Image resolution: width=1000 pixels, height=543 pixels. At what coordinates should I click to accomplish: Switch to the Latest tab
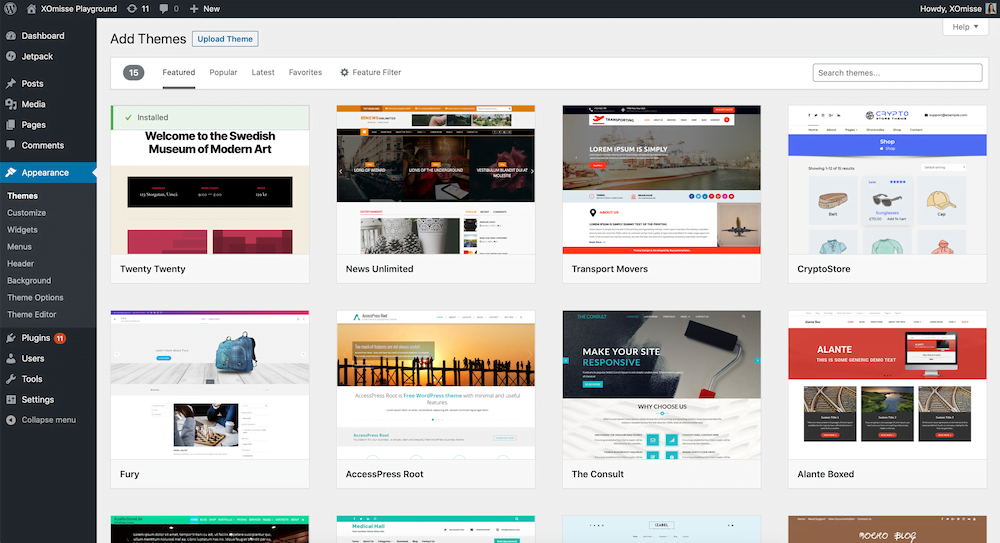(263, 72)
